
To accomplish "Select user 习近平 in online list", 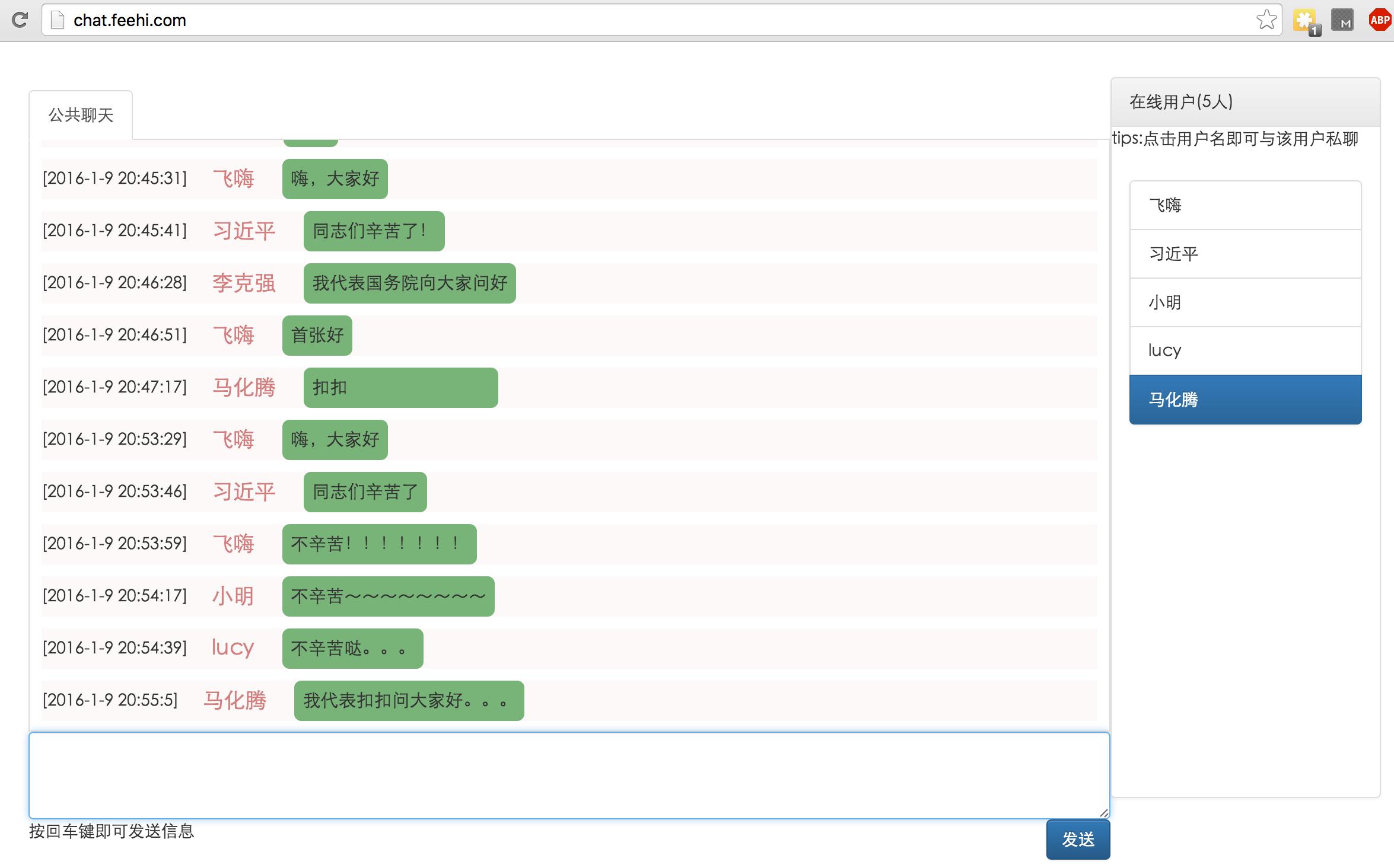I will pyautogui.click(x=1245, y=254).
